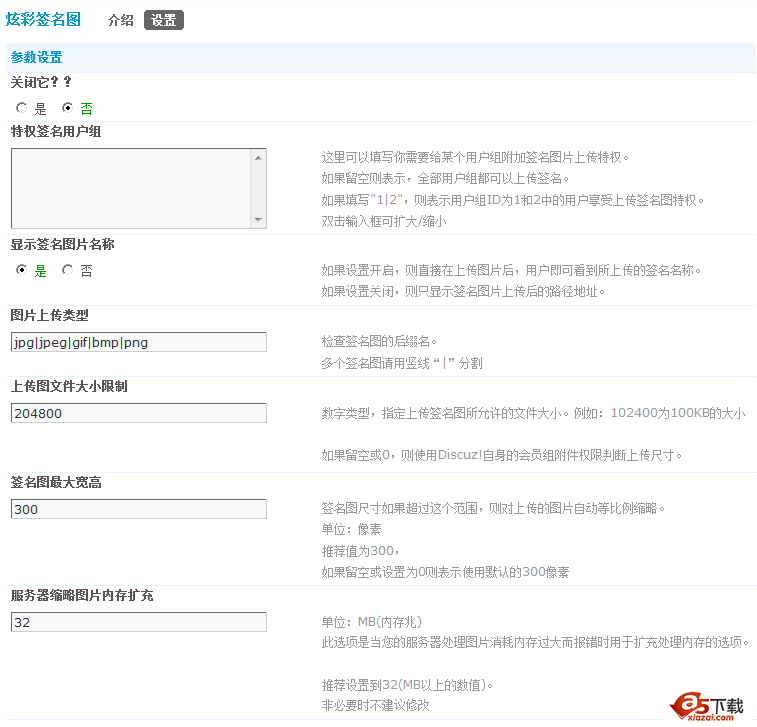This screenshot has width=757, height=727.
Task: Select 否 radio under 关闭它
Action: tap(67, 108)
